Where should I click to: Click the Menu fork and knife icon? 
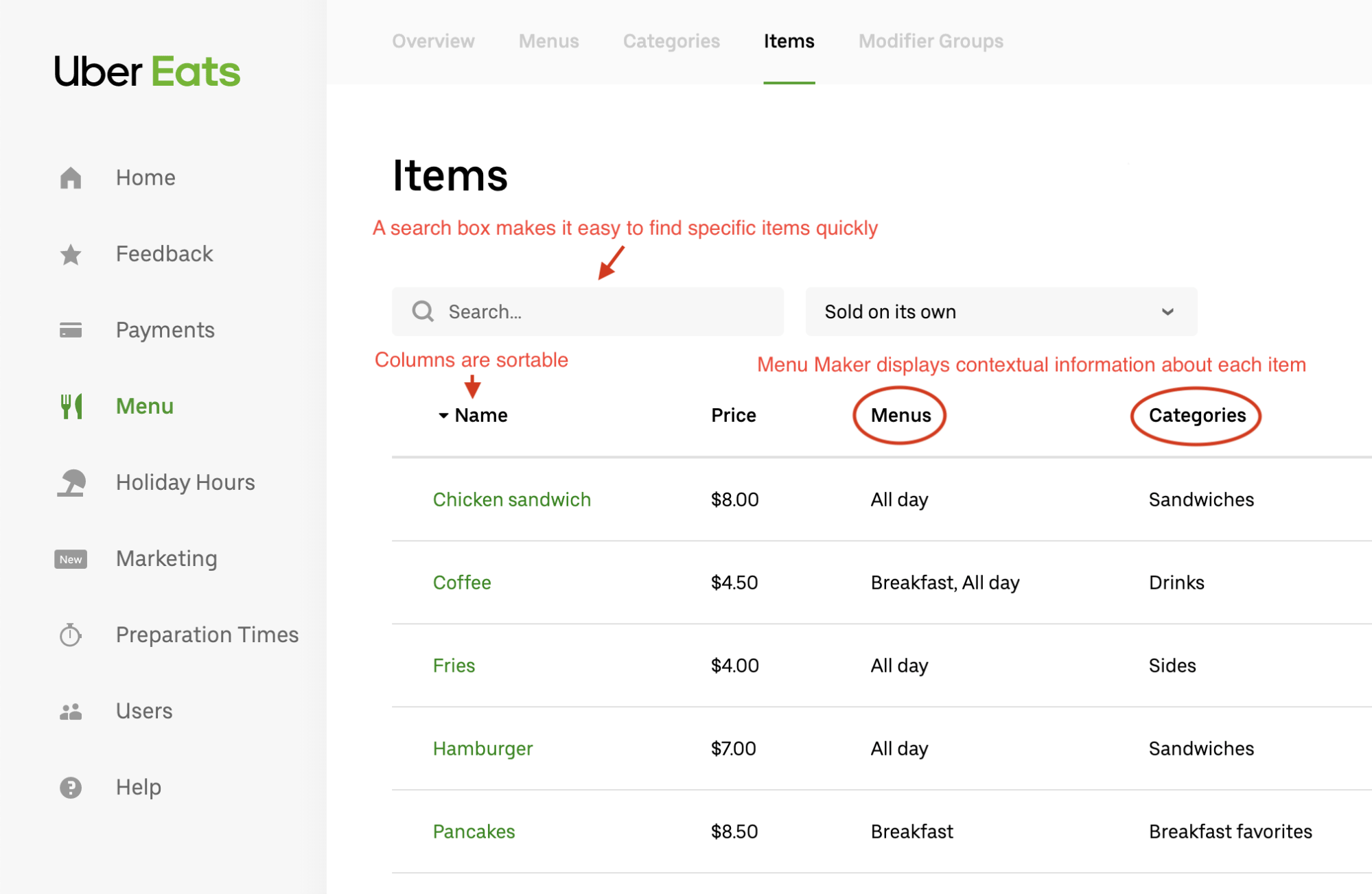tap(71, 406)
